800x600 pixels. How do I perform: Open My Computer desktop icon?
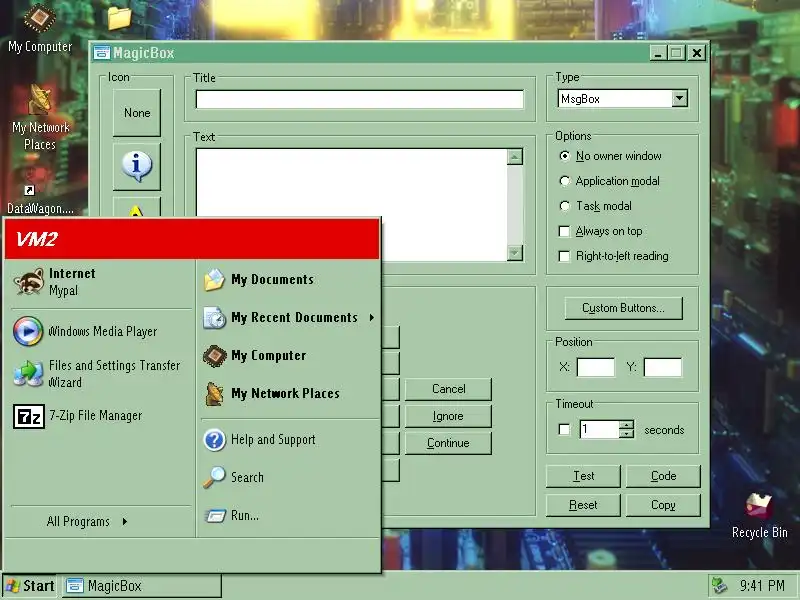(40, 29)
